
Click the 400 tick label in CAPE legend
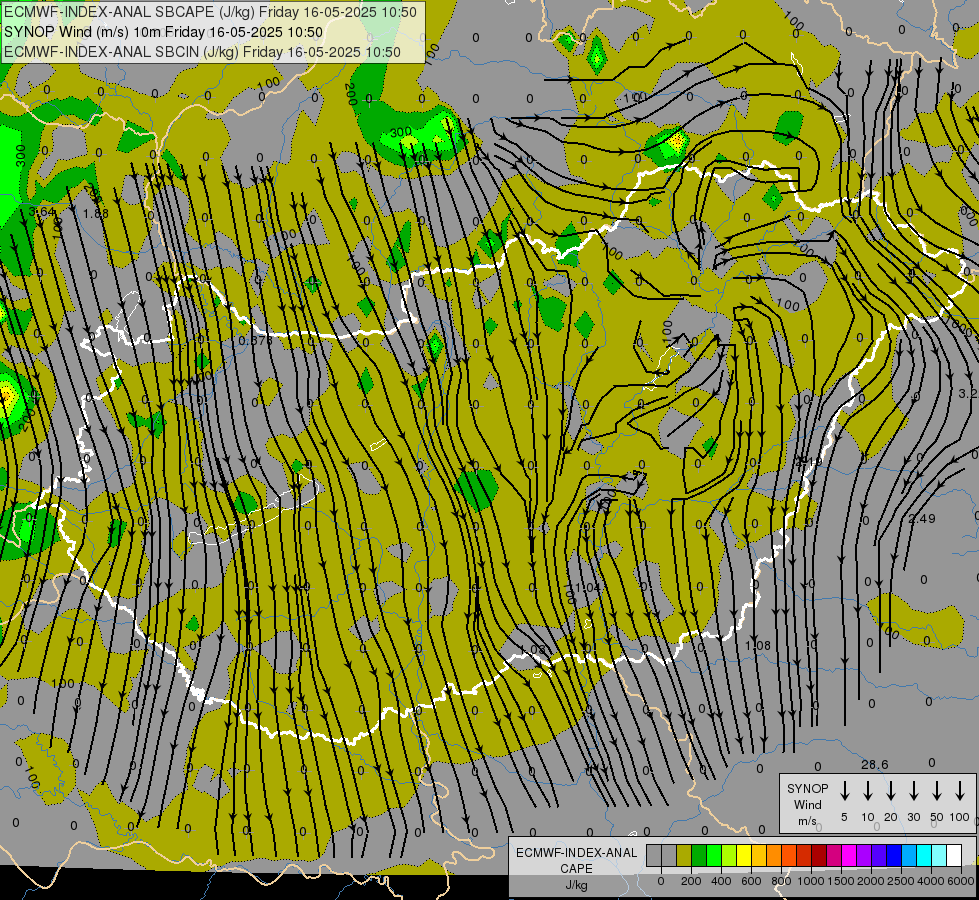tap(721, 881)
